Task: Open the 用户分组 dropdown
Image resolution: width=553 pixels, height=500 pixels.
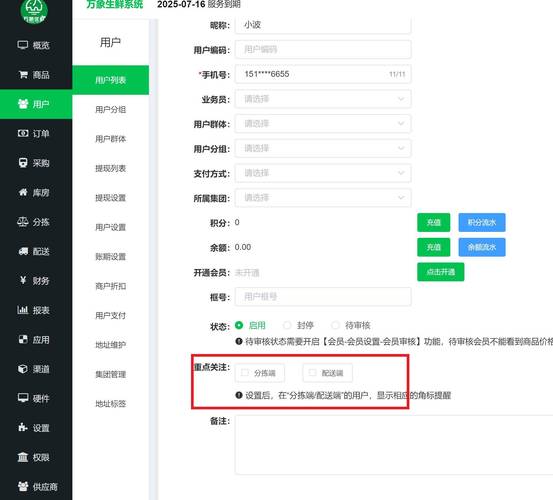Action: coord(323,148)
